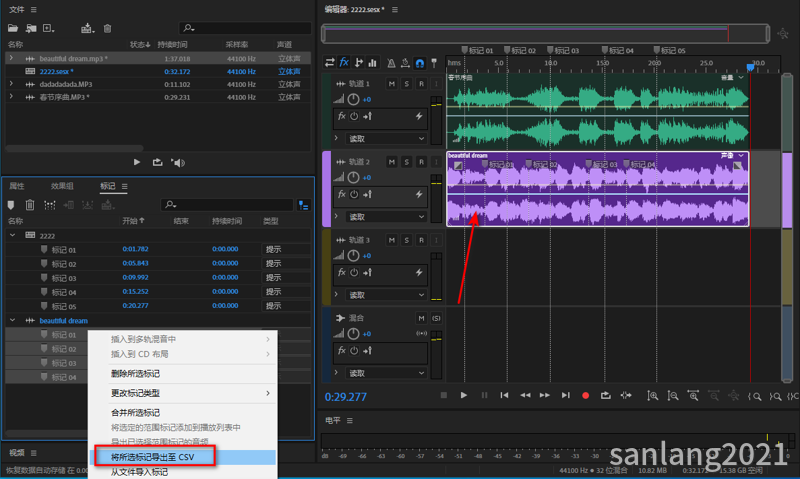This screenshot has width=800, height=479.
Task: Open the 标记 panel menu icon
Action: pyautogui.click(x=124, y=186)
